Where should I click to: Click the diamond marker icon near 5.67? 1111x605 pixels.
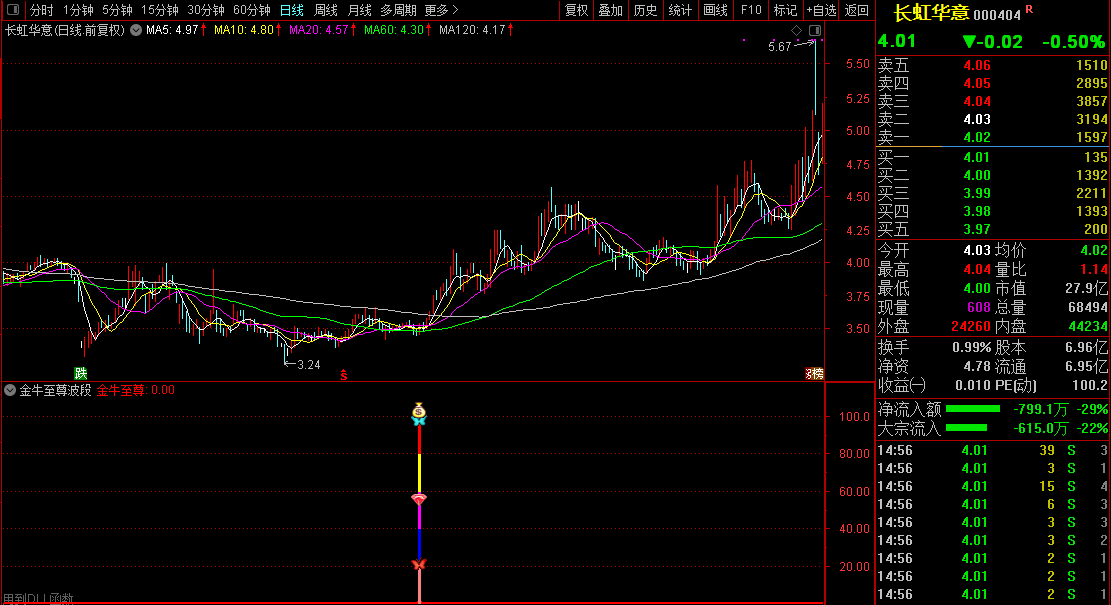pos(797,31)
